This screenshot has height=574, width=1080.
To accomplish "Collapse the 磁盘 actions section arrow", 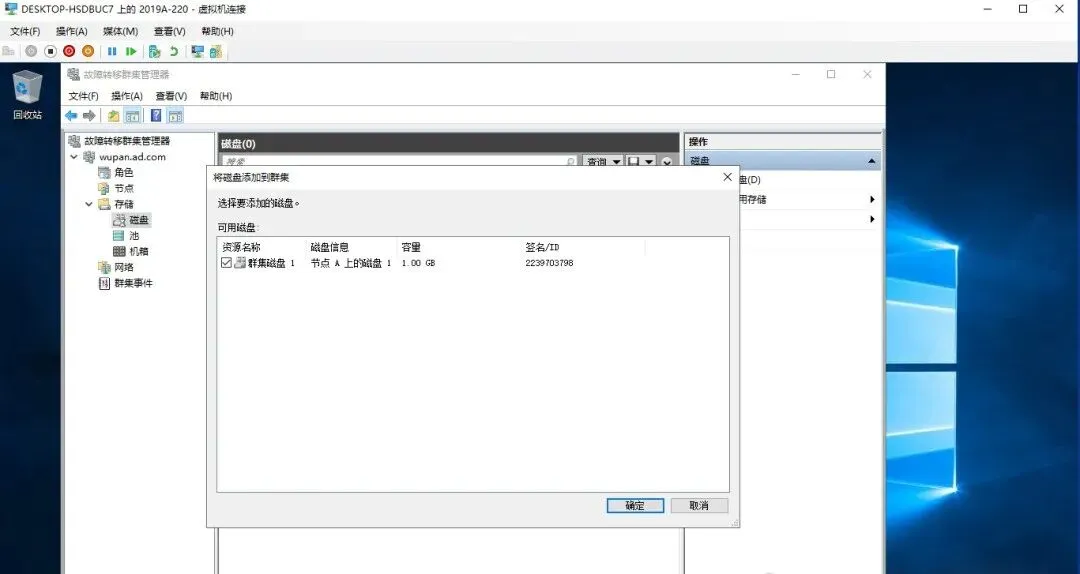I will tap(872, 161).
